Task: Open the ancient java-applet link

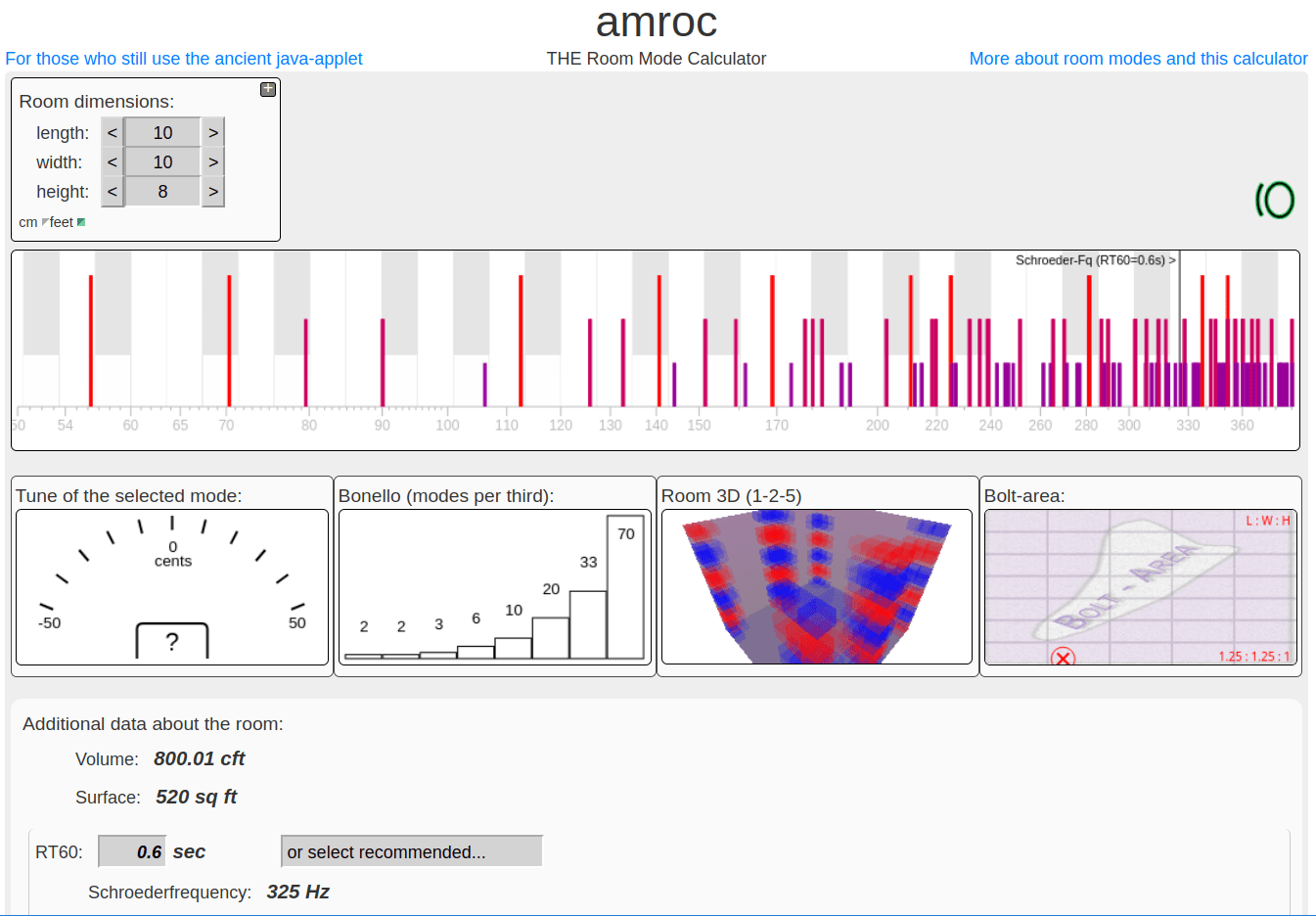Action: pyautogui.click(x=184, y=59)
